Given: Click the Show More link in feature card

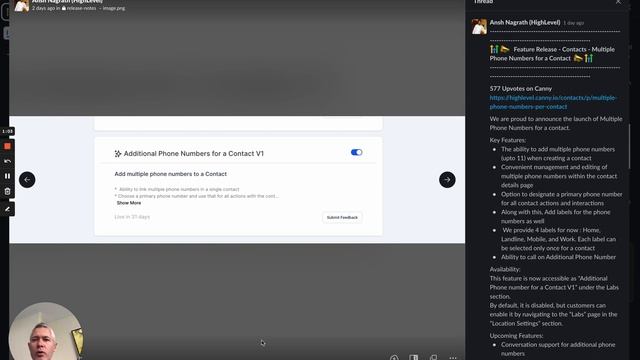Looking at the screenshot, I should (x=129, y=203).
